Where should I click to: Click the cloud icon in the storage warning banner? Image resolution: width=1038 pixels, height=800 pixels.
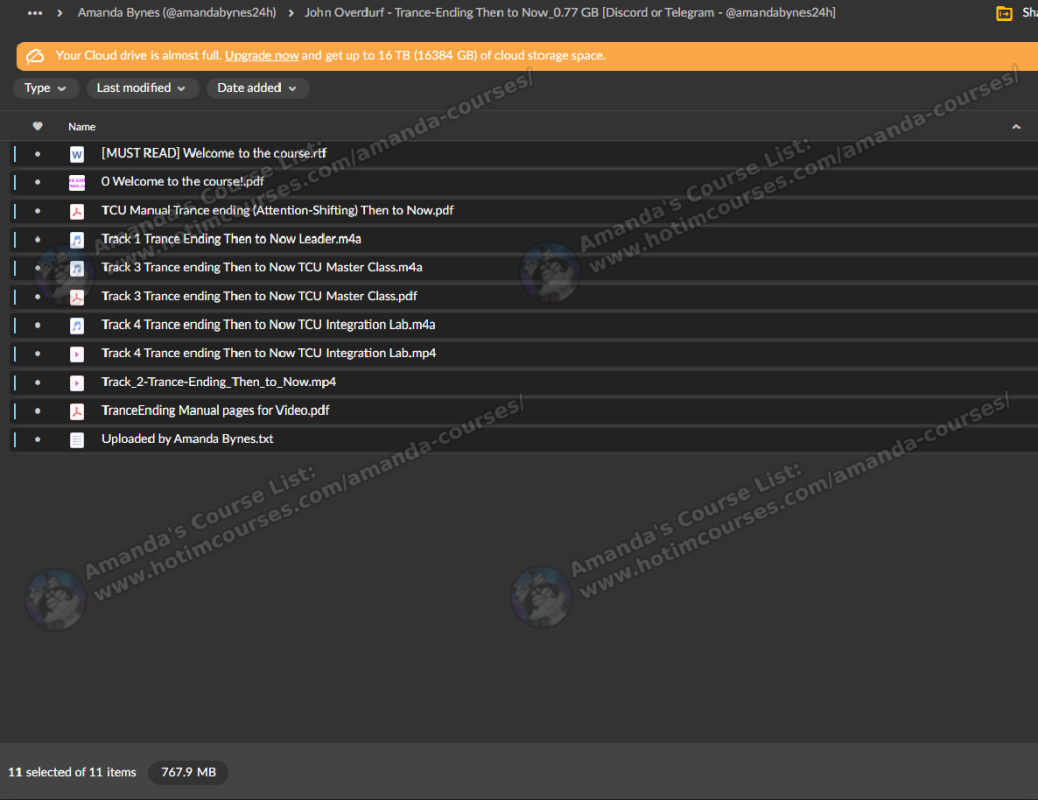coord(35,56)
